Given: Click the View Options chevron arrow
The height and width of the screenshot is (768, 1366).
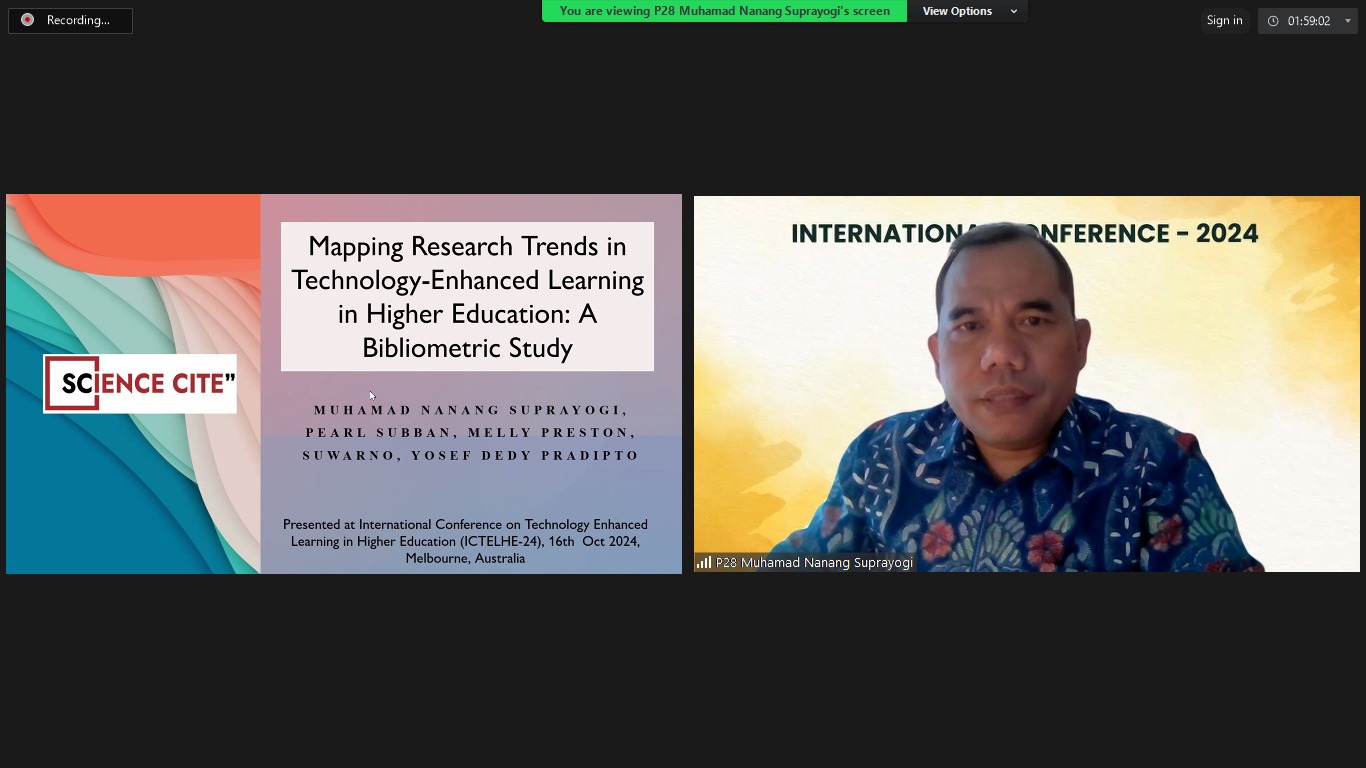Looking at the screenshot, I should pyautogui.click(x=1014, y=12).
